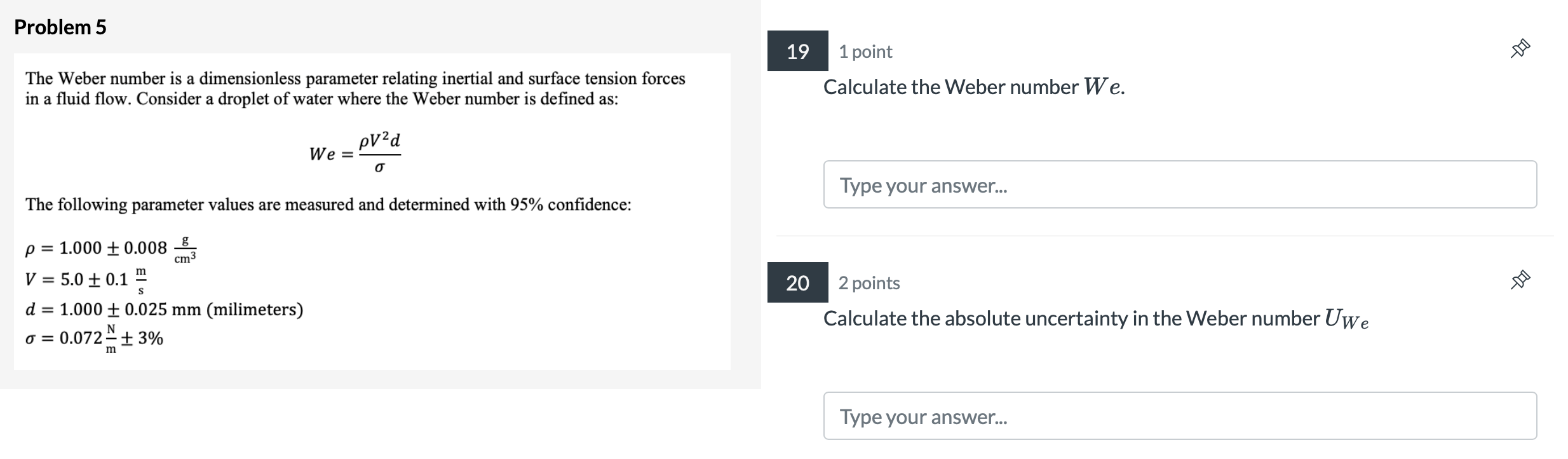Screen dimensions: 1568x459
Task: Click the '2 points' label on question 20
Action: click(x=868, y=284)
